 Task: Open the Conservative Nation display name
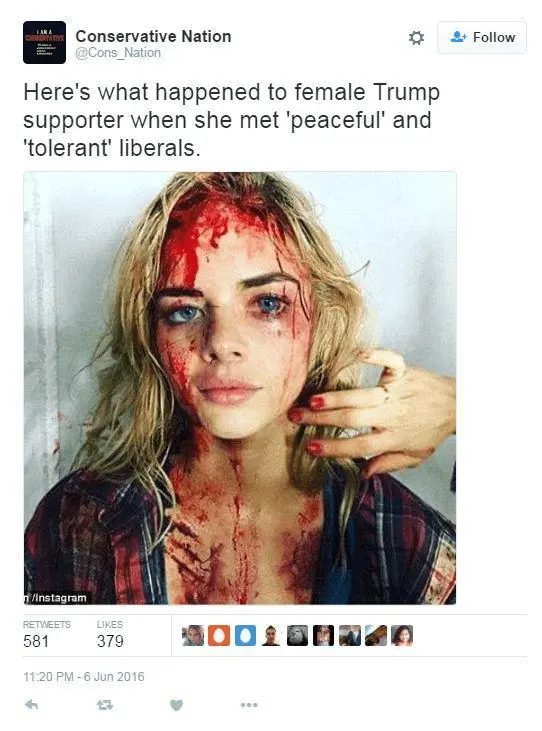click(x=153, y=36)
